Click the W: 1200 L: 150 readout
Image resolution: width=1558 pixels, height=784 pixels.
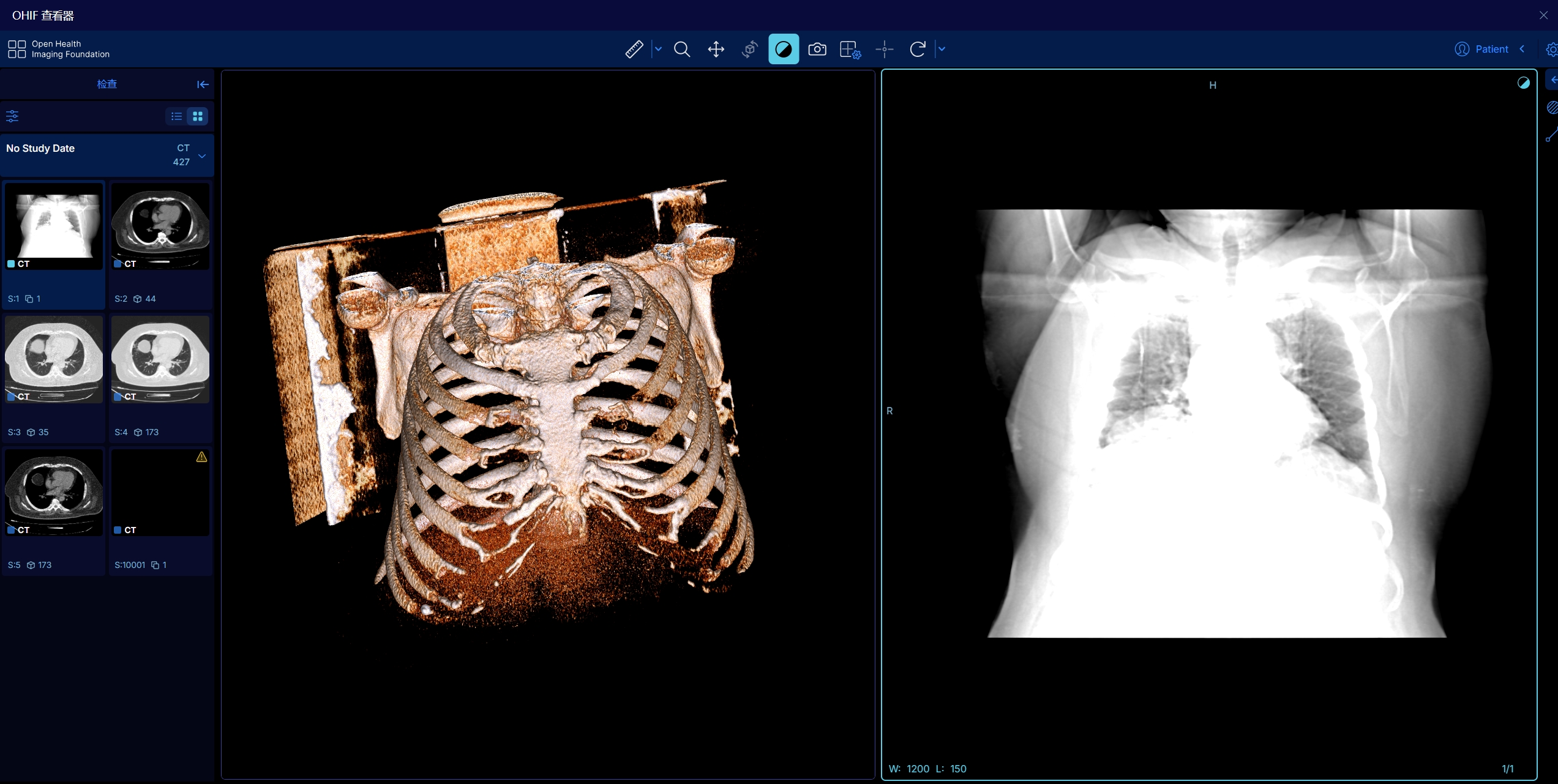point(927,769)
